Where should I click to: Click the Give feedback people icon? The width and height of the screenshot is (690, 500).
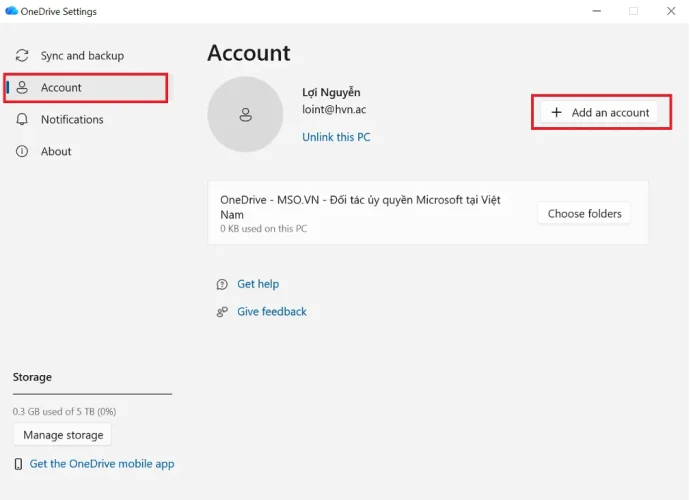222,312
